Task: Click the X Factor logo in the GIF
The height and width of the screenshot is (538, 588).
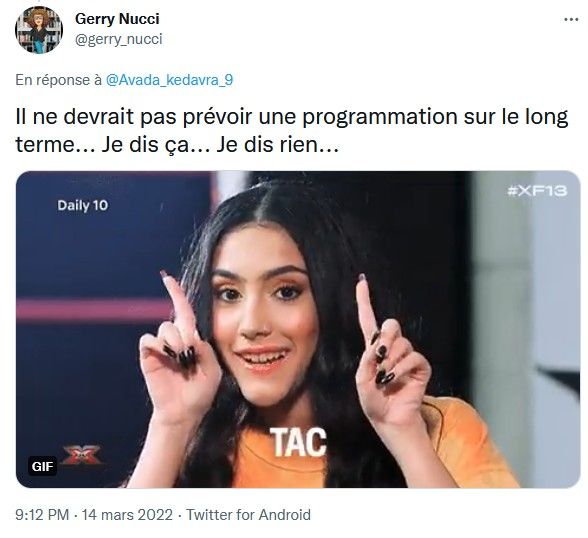Action: (x=82, y=454)
